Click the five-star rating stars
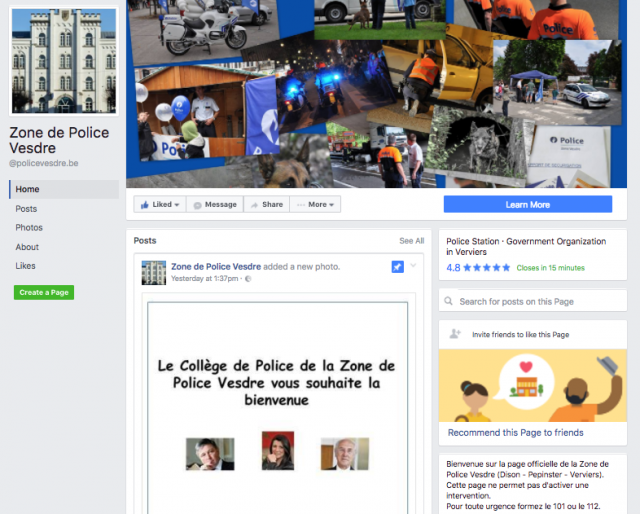 click(488, 268)
